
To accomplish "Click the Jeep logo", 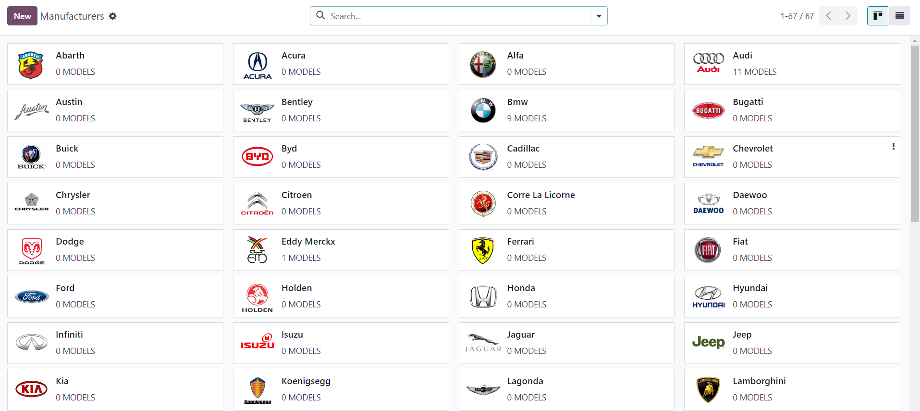I will click(x=708, y=342).
